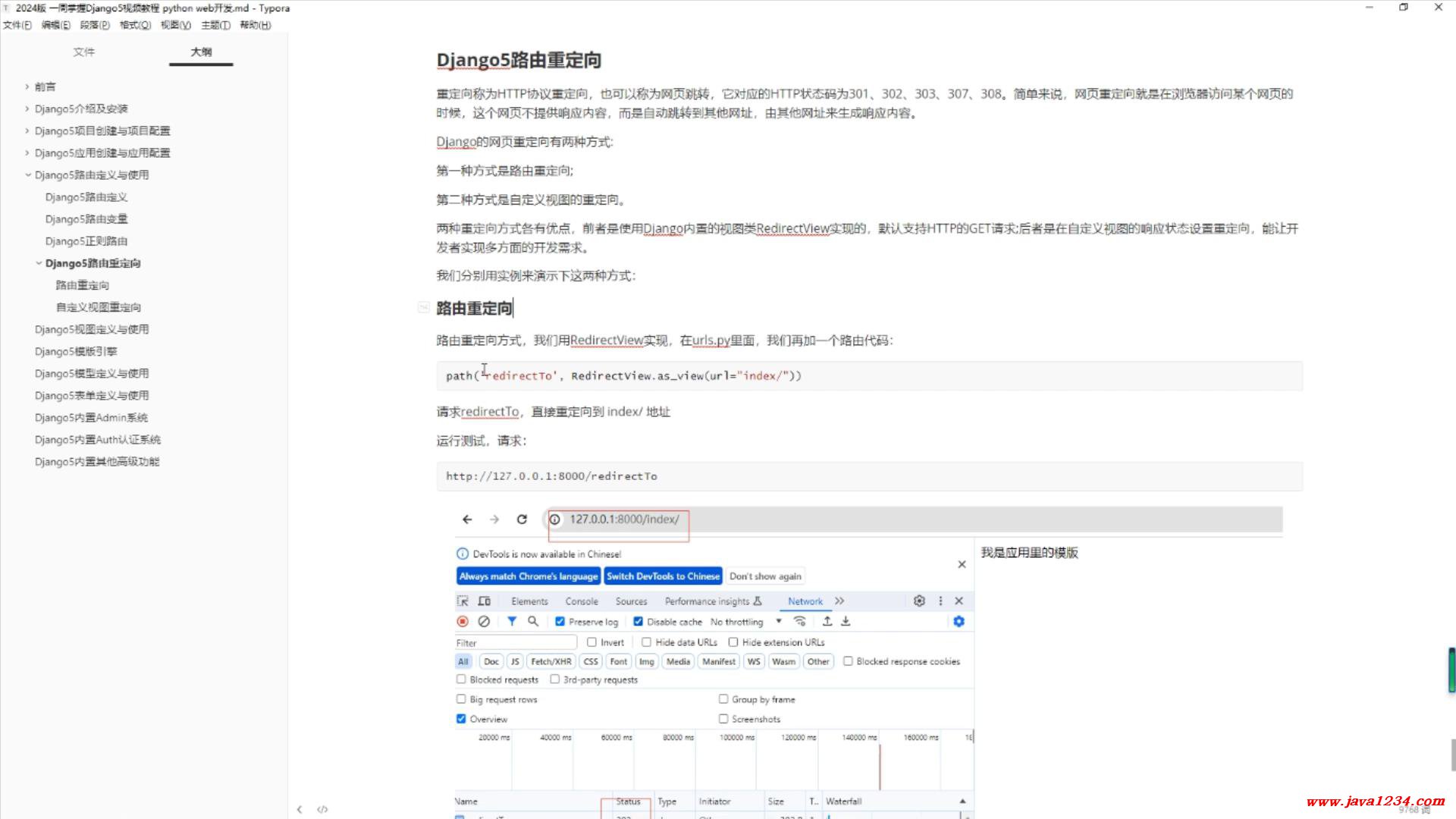Click the Switch DevTools to Chinese button

click(x=662, y=576)
